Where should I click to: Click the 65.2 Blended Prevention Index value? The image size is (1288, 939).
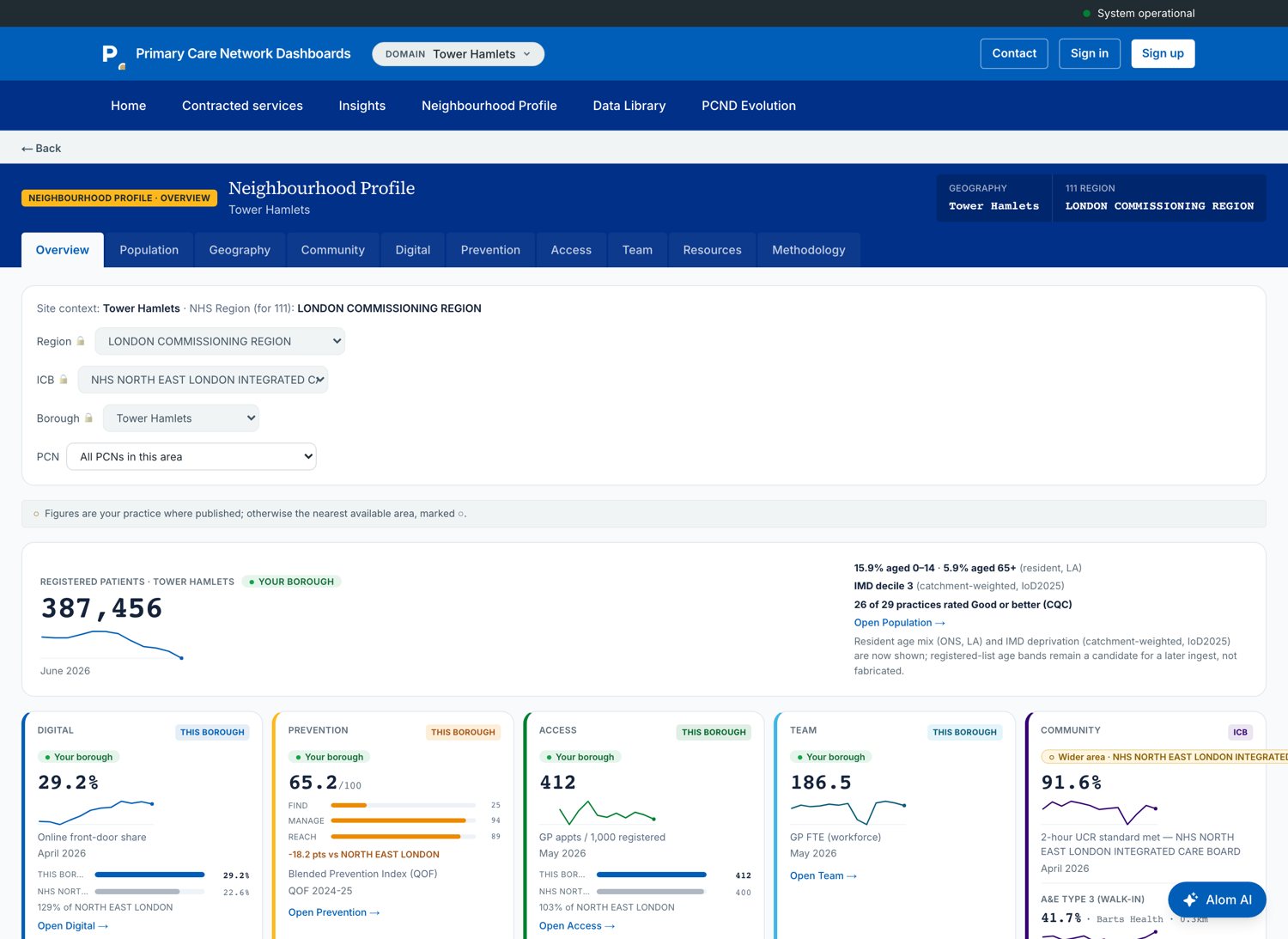point(325,783)
